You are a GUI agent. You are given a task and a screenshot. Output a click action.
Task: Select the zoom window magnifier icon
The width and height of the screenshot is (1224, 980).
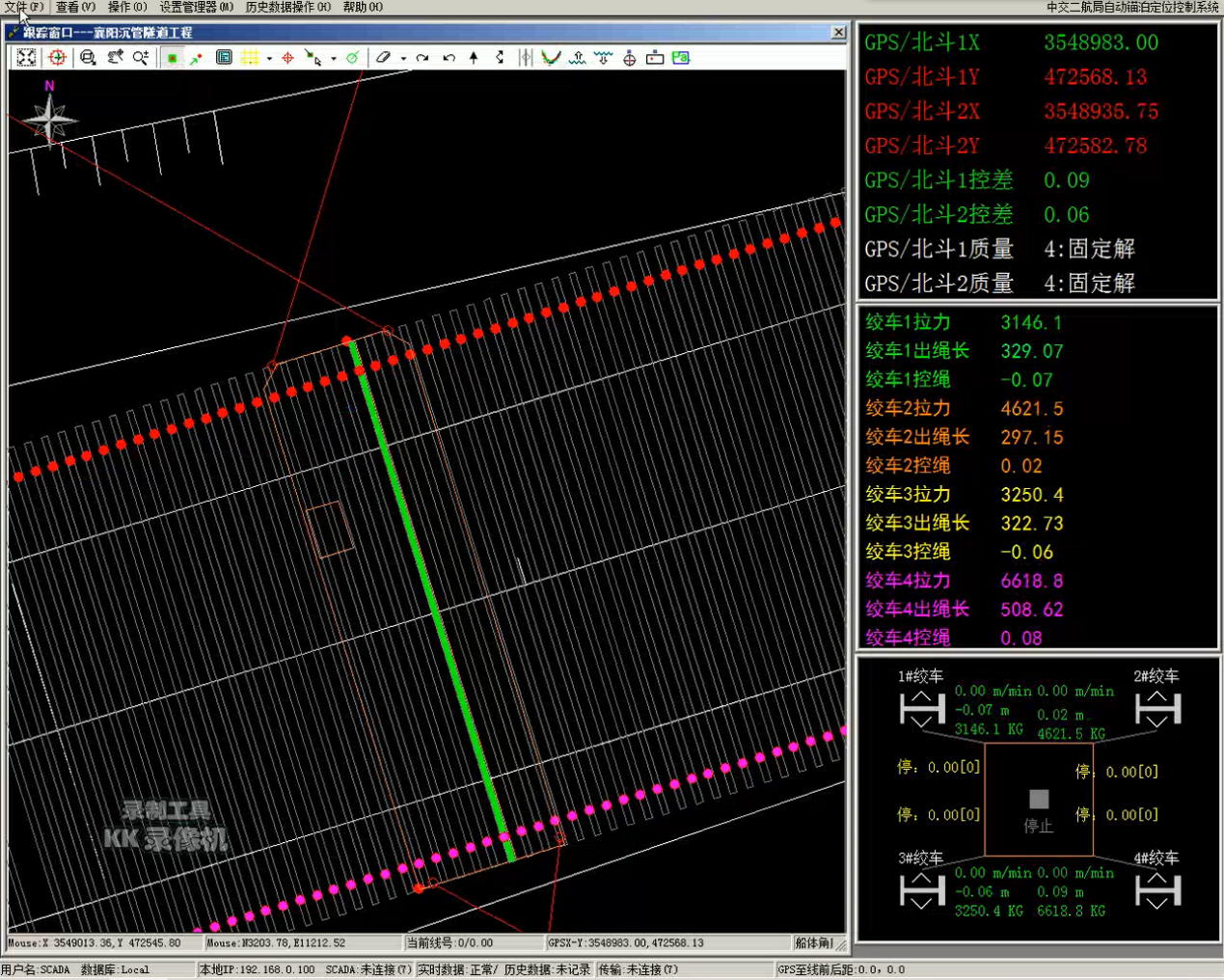(88, 58)
